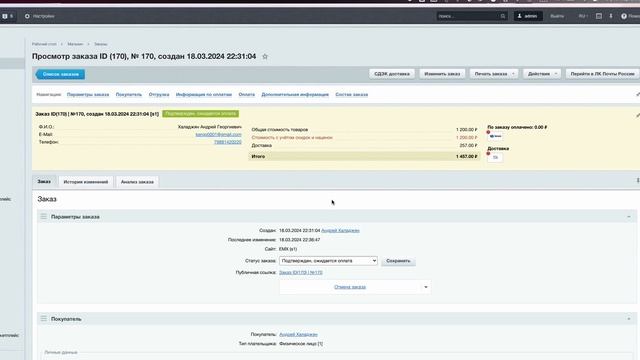Save order status with Сохранить button
Viewport: 640px width, 360px height.
pos(398,261)
